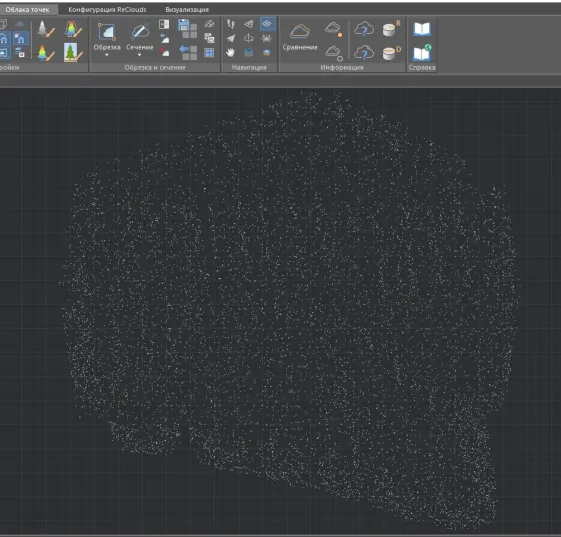This screenshot has height=537, width=561.
Task: Expand the Сечение dropdown arrow
Action: pos(140,55)
